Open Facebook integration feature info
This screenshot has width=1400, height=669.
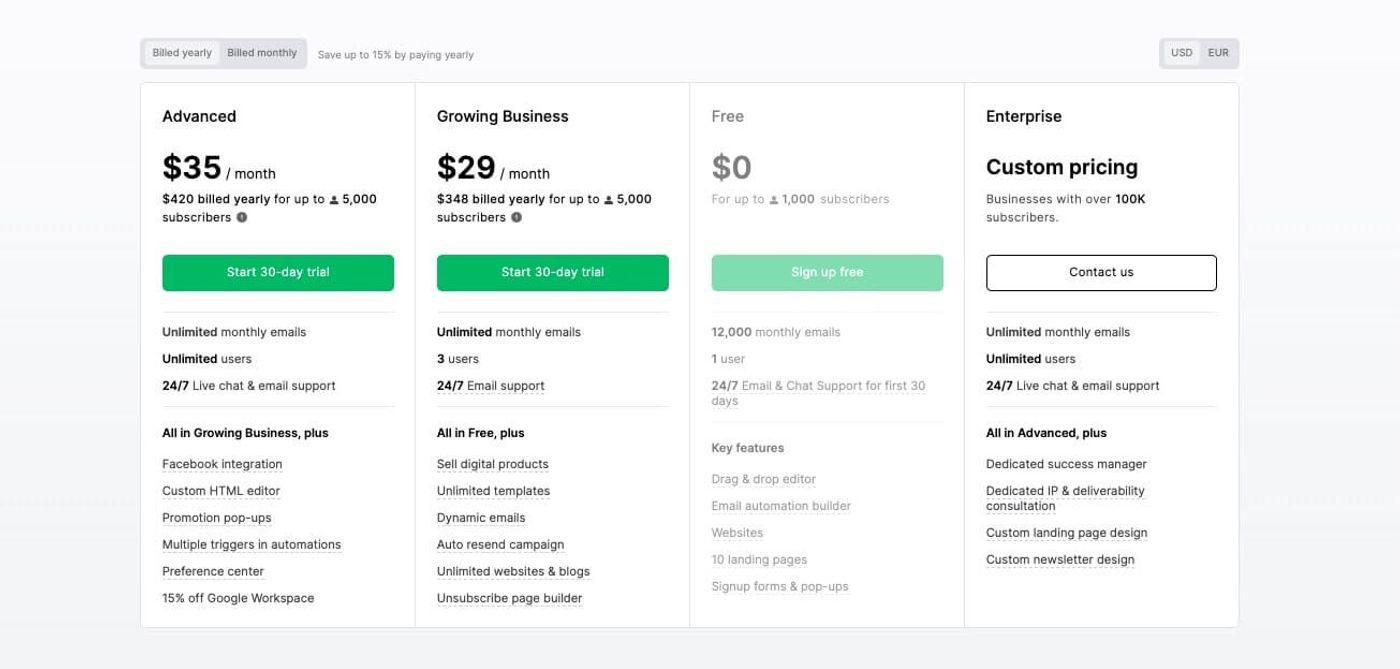(x=222, y=464)
